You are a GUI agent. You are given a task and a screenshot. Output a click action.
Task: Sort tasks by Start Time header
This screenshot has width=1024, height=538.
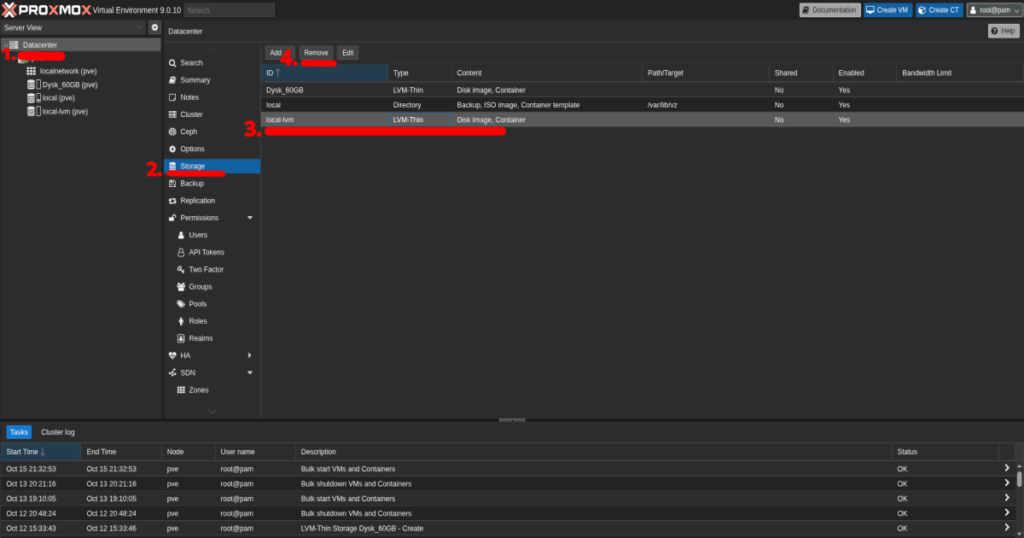point(41,452)
